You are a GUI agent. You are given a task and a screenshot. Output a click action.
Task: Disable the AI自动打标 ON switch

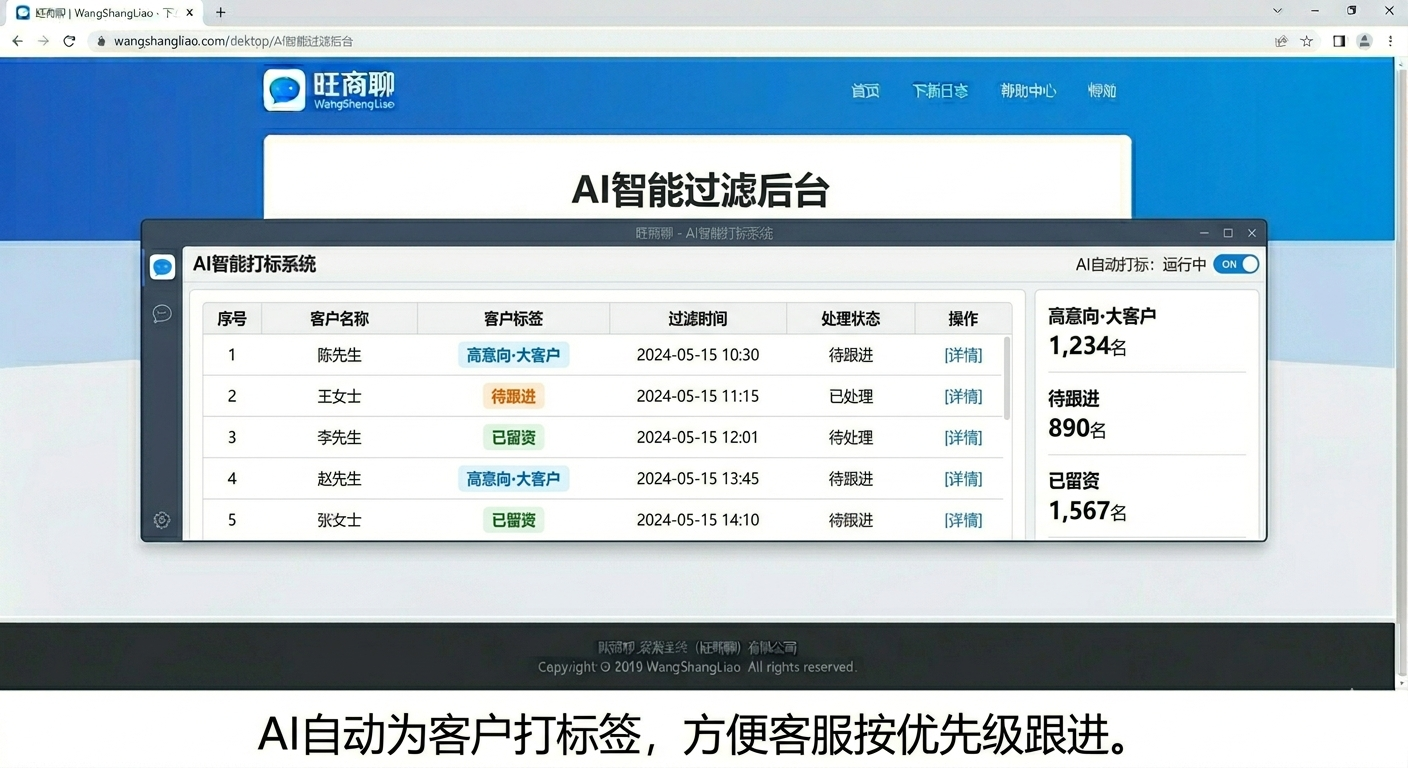1236,264
